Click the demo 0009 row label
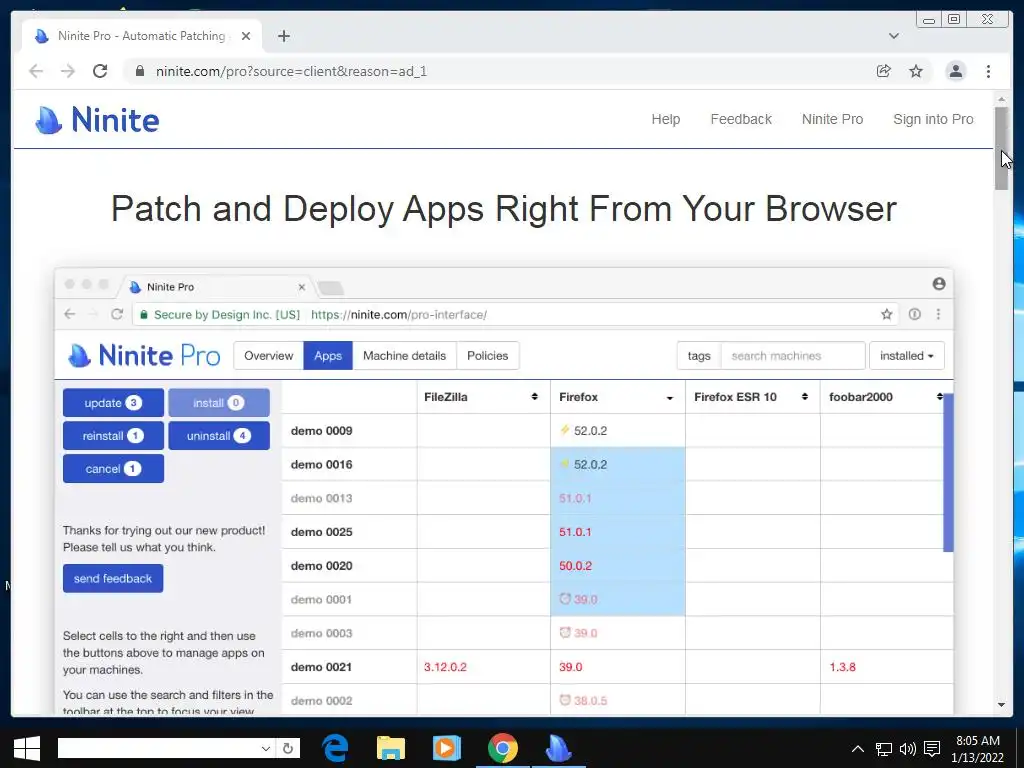Viewport: 1024px width, 768px height. (321, 431)
